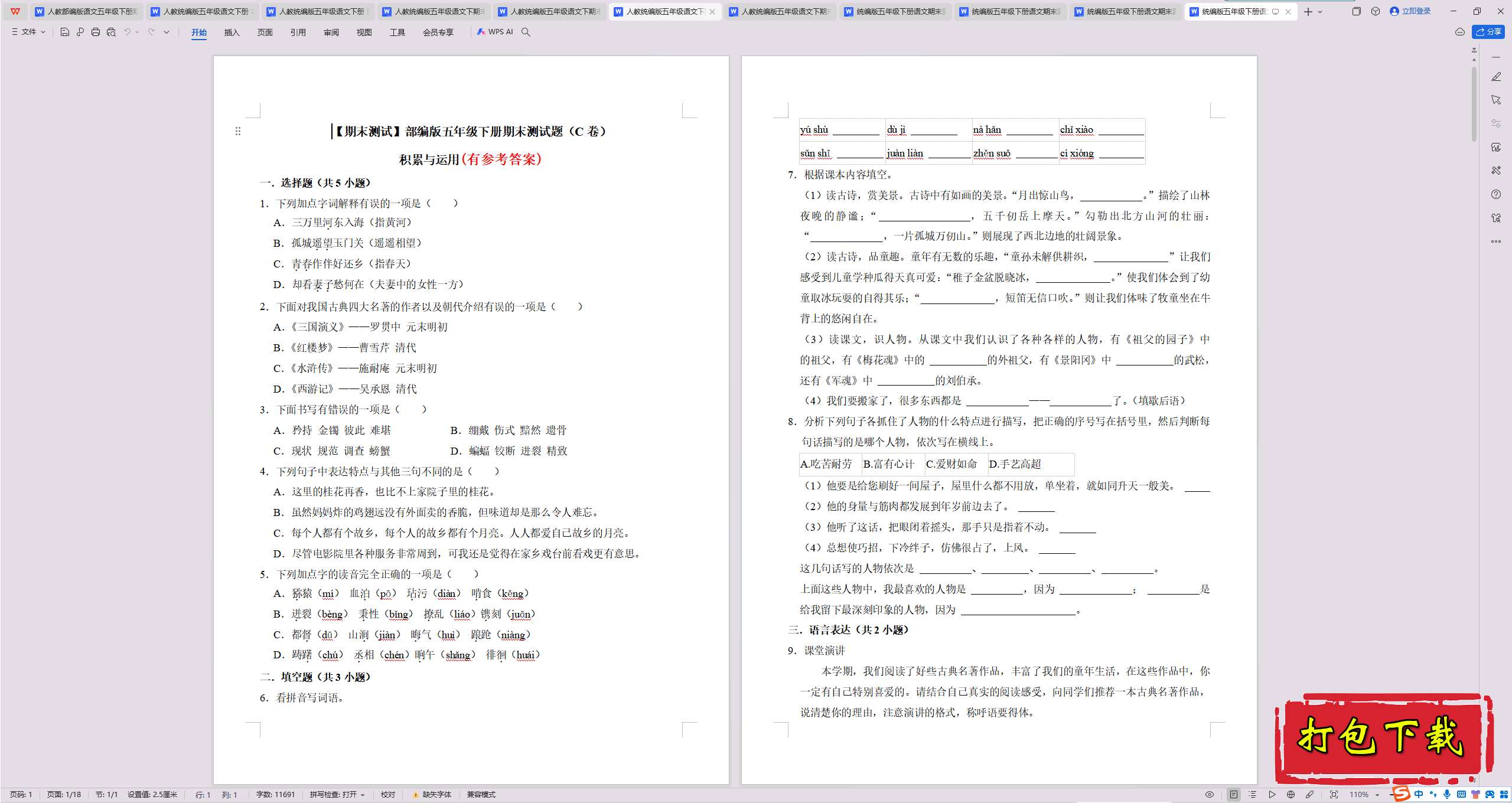1512x803 pixels.
Task: Click the WPS AI button
Action: coord(495,32)
